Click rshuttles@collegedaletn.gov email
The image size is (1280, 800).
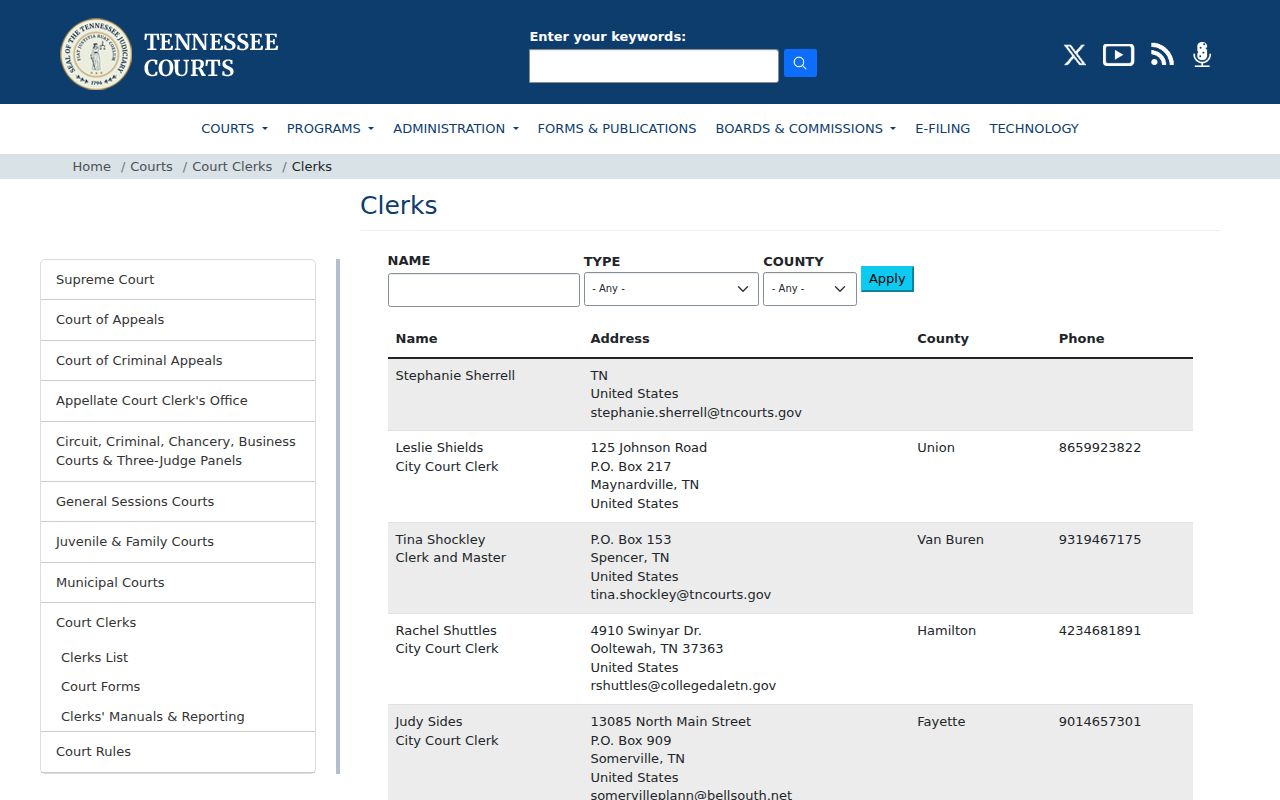click(683, 686)
